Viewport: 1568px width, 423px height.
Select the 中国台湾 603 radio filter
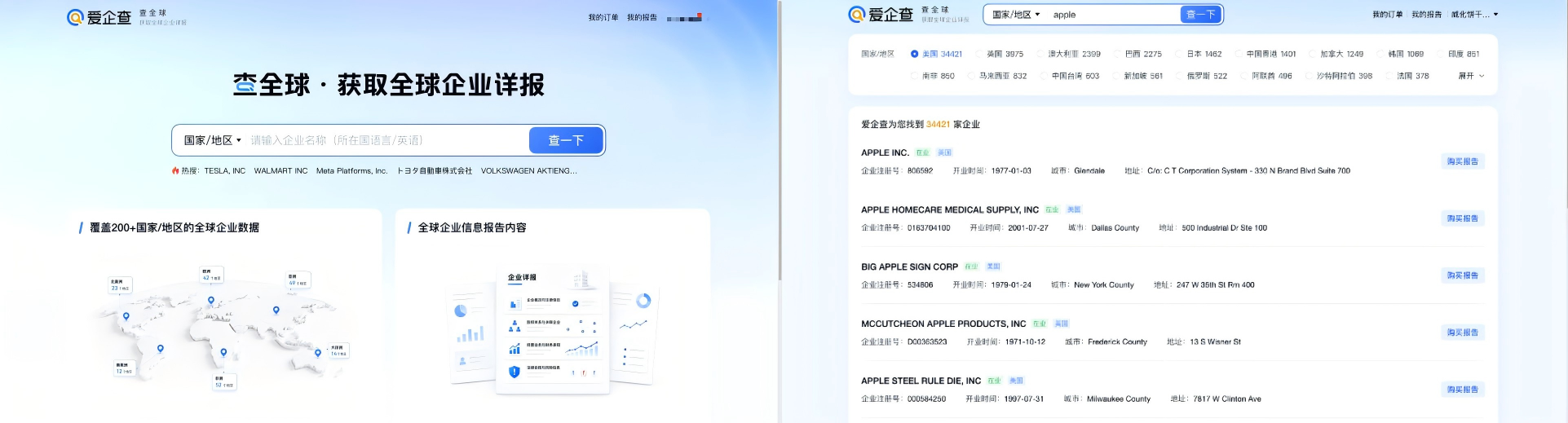pyautogui.click(x=1069, y=76)
